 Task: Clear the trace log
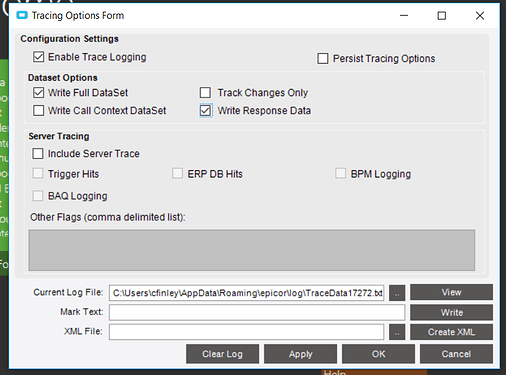point(222,354)
